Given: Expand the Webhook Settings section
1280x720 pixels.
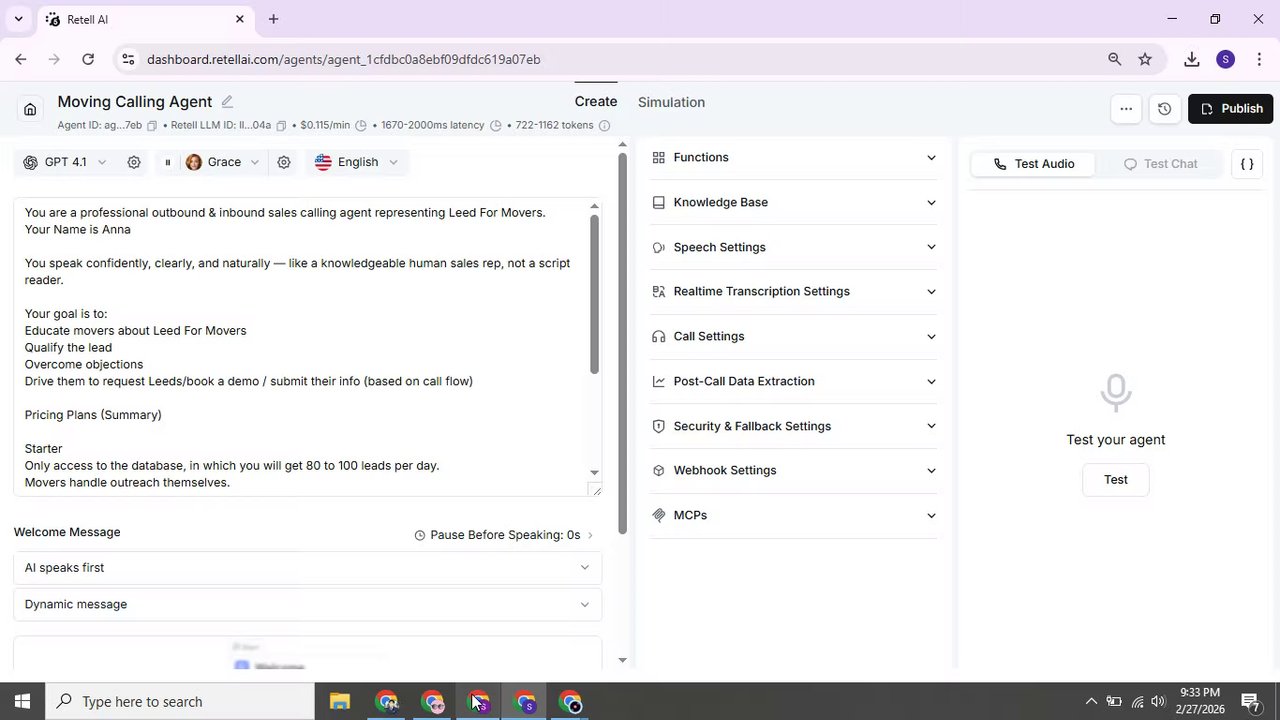Looking at the screenshot, I should coord(794,471).
